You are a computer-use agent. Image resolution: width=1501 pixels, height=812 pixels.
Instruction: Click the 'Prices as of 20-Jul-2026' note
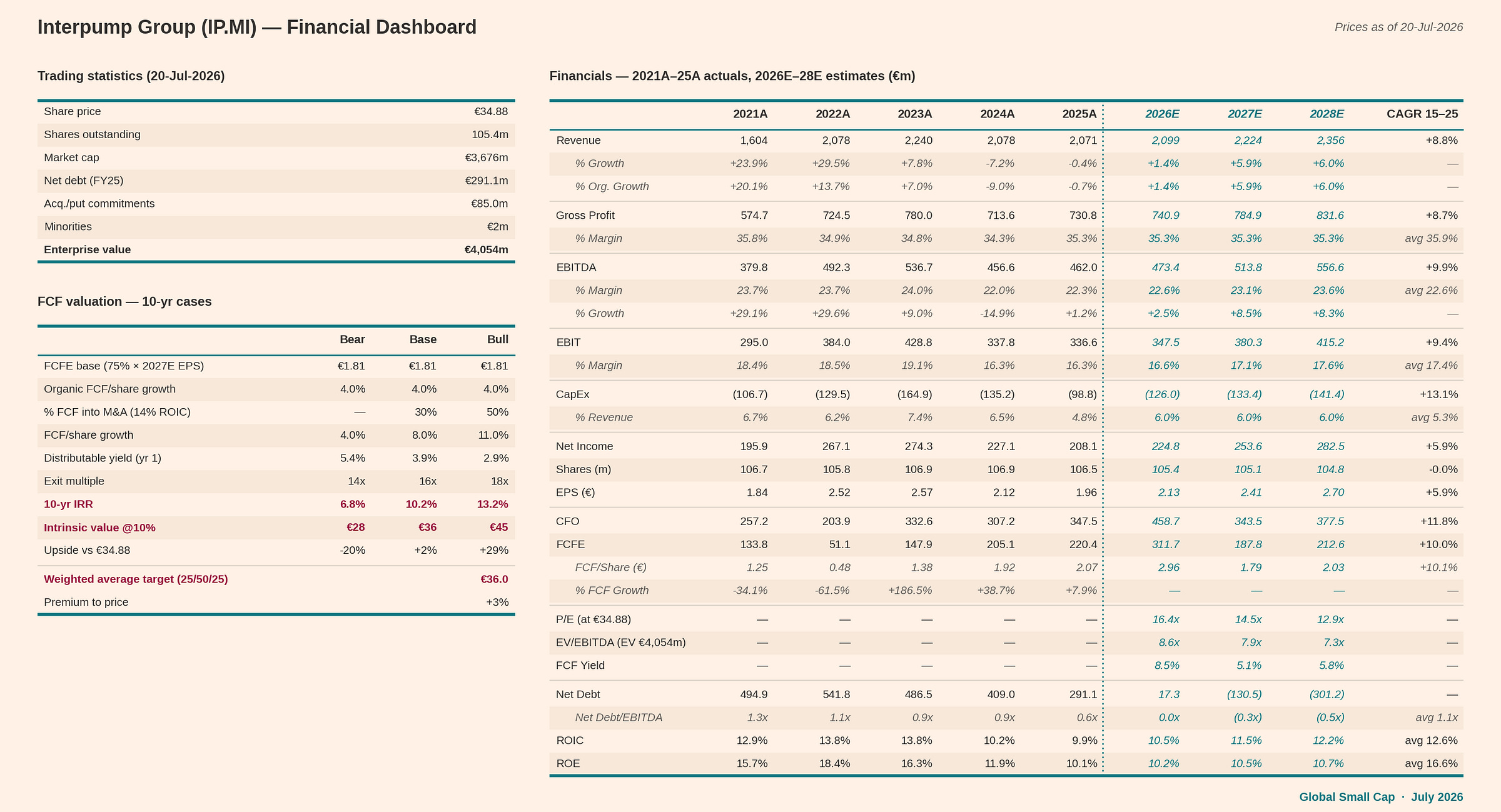[x=1398, y=28]
